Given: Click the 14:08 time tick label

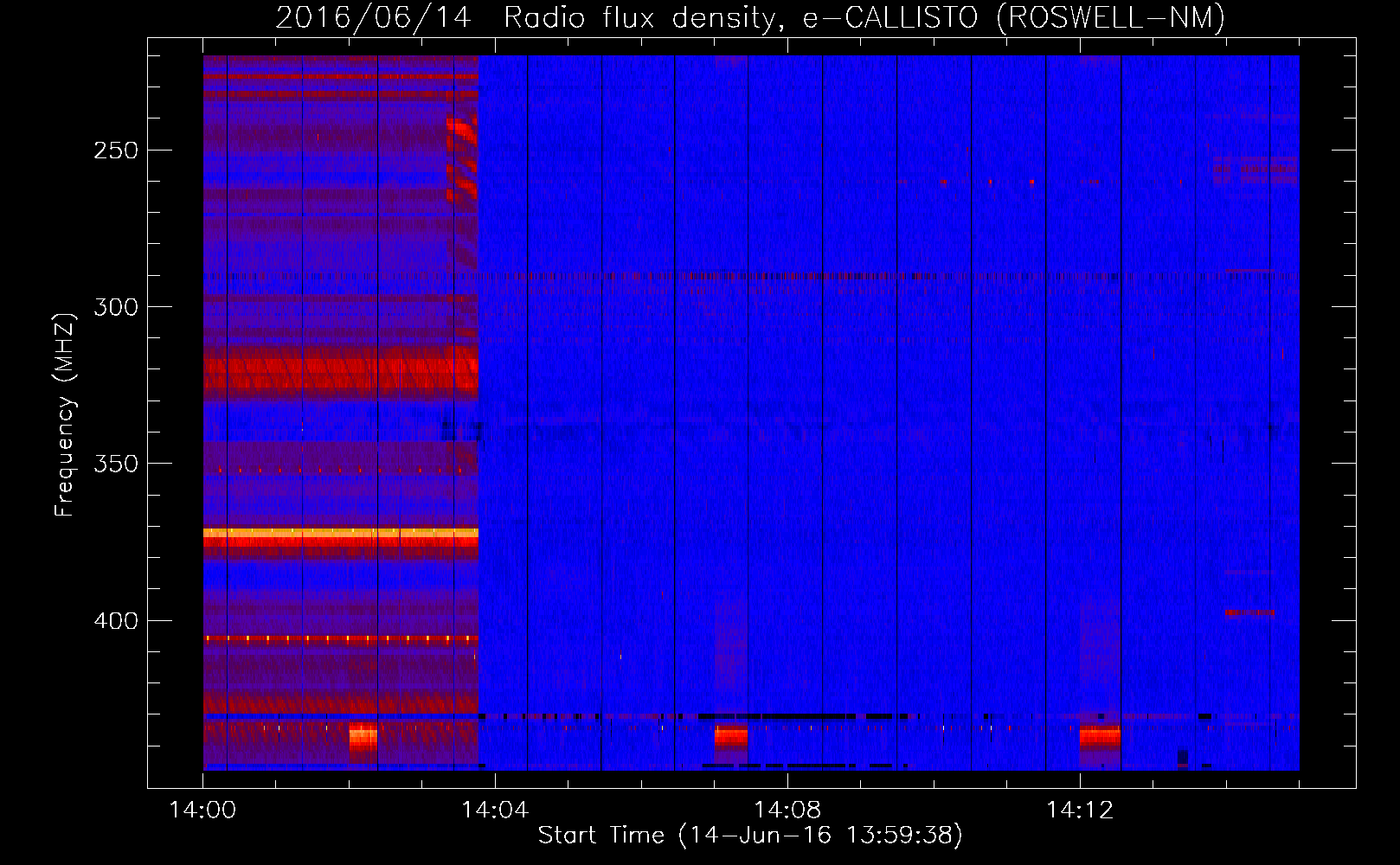Looking at the screenshot, I should 787,811.
